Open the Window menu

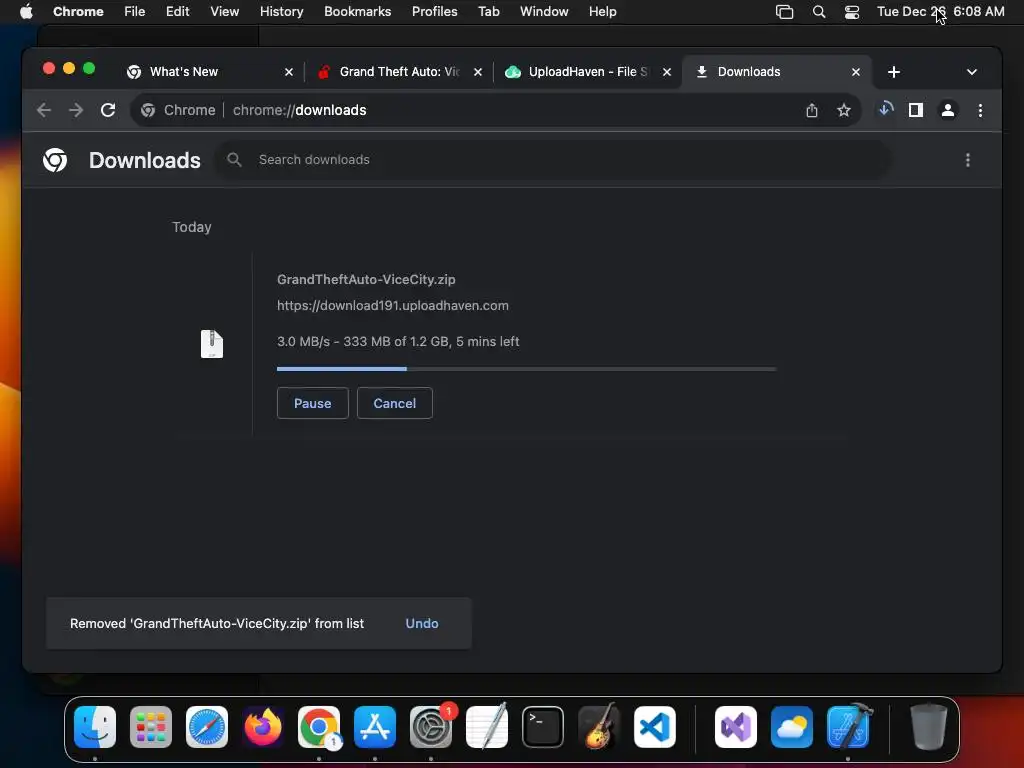(544, 12)
